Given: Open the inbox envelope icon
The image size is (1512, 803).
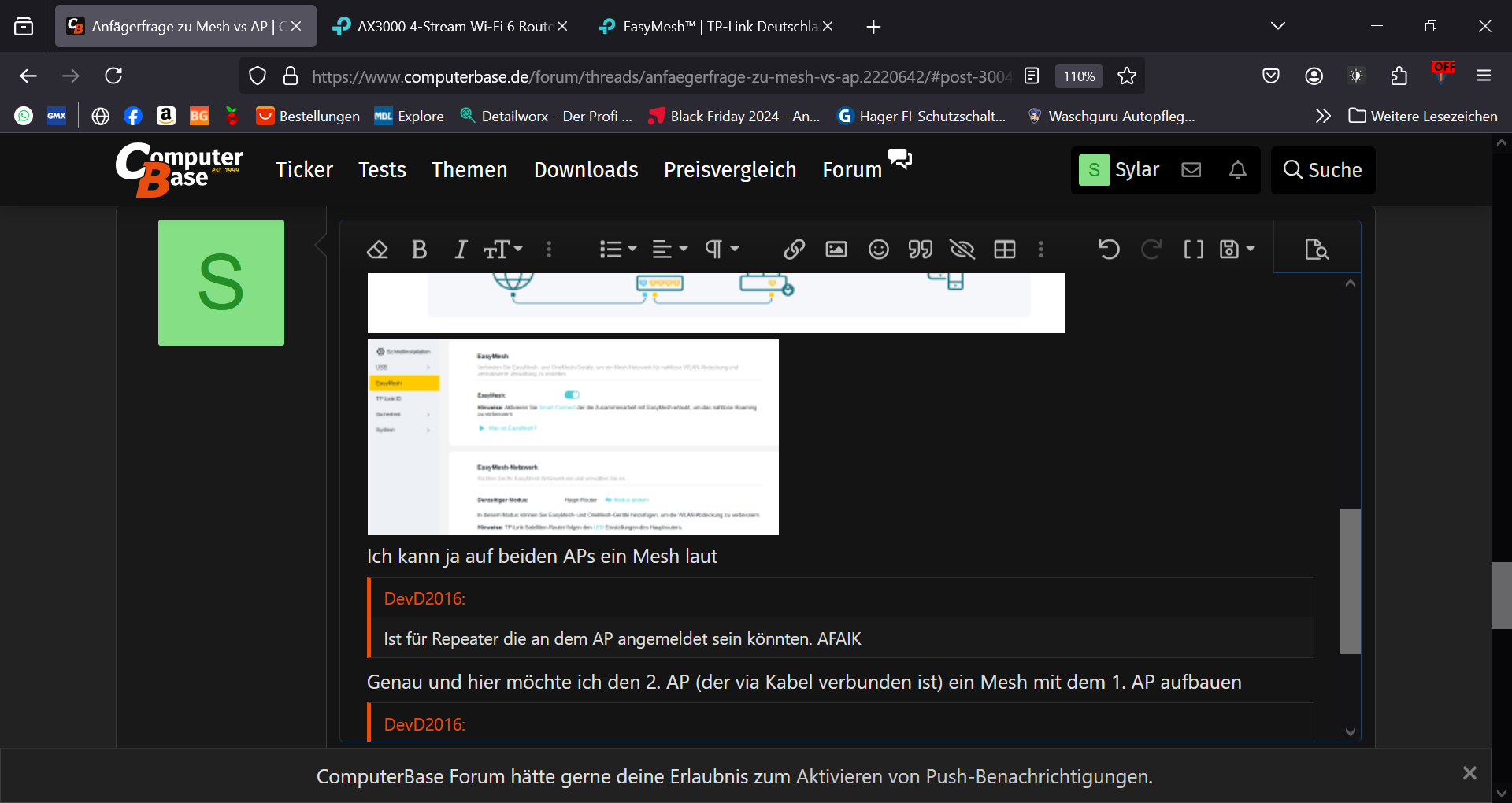Looking at the screenshot, I should [x=1191, y=169].
